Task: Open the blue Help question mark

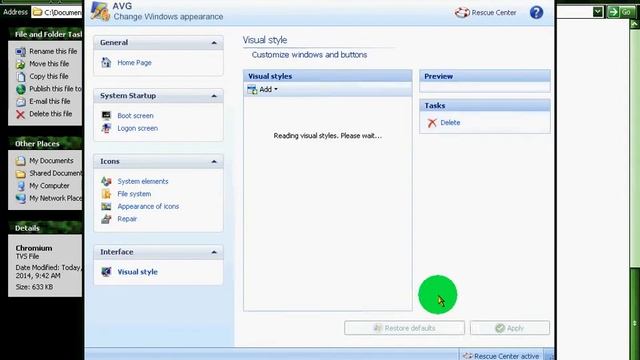Action: 536,13
